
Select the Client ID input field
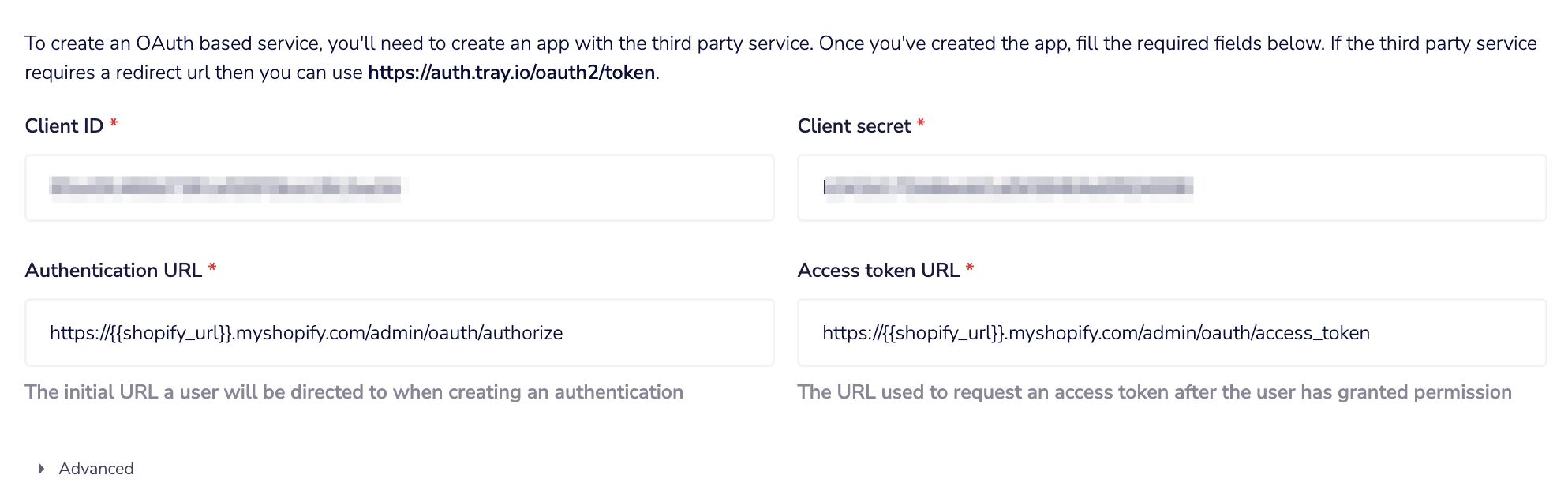point(399,188)
